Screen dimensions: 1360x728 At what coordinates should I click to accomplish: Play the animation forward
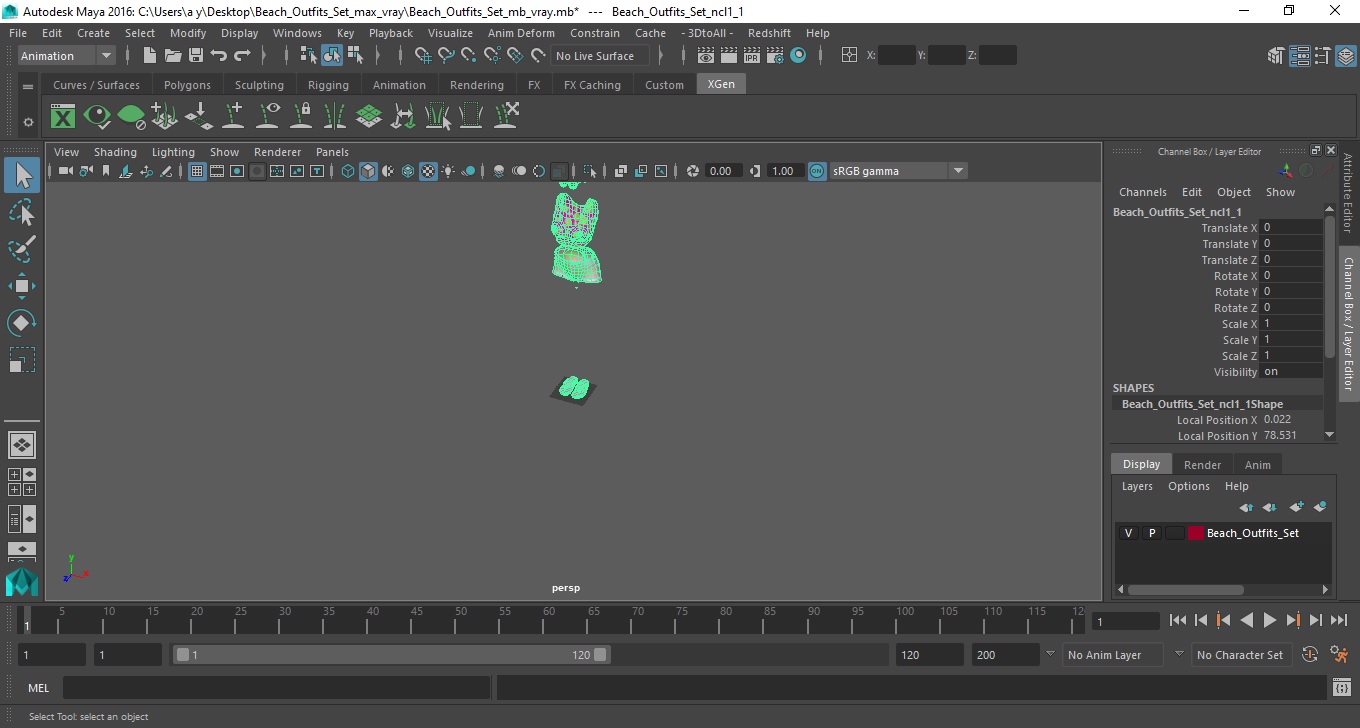[x=1270, y=620]
